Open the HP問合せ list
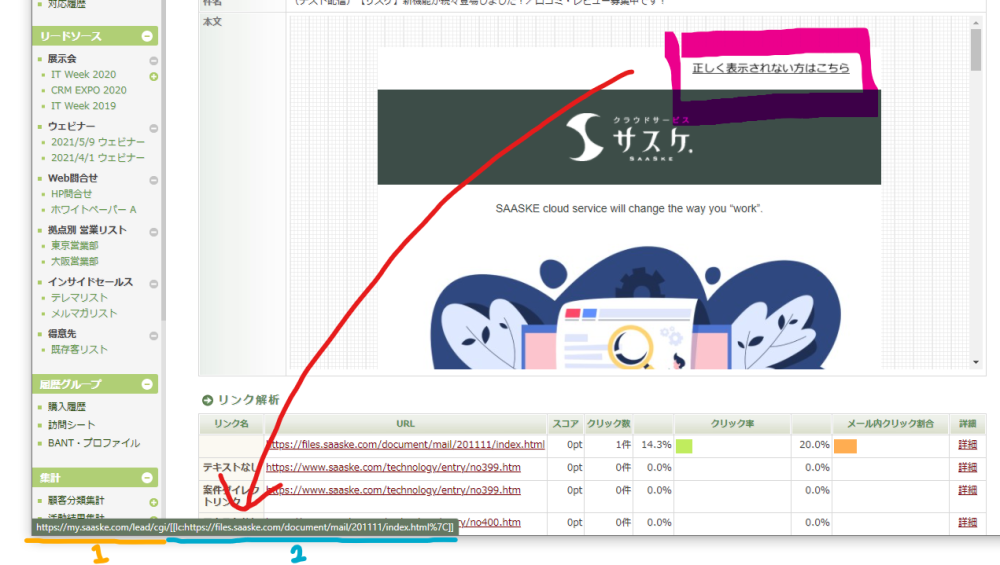Screen dimensions: 1000x565 tap(71, 194)
